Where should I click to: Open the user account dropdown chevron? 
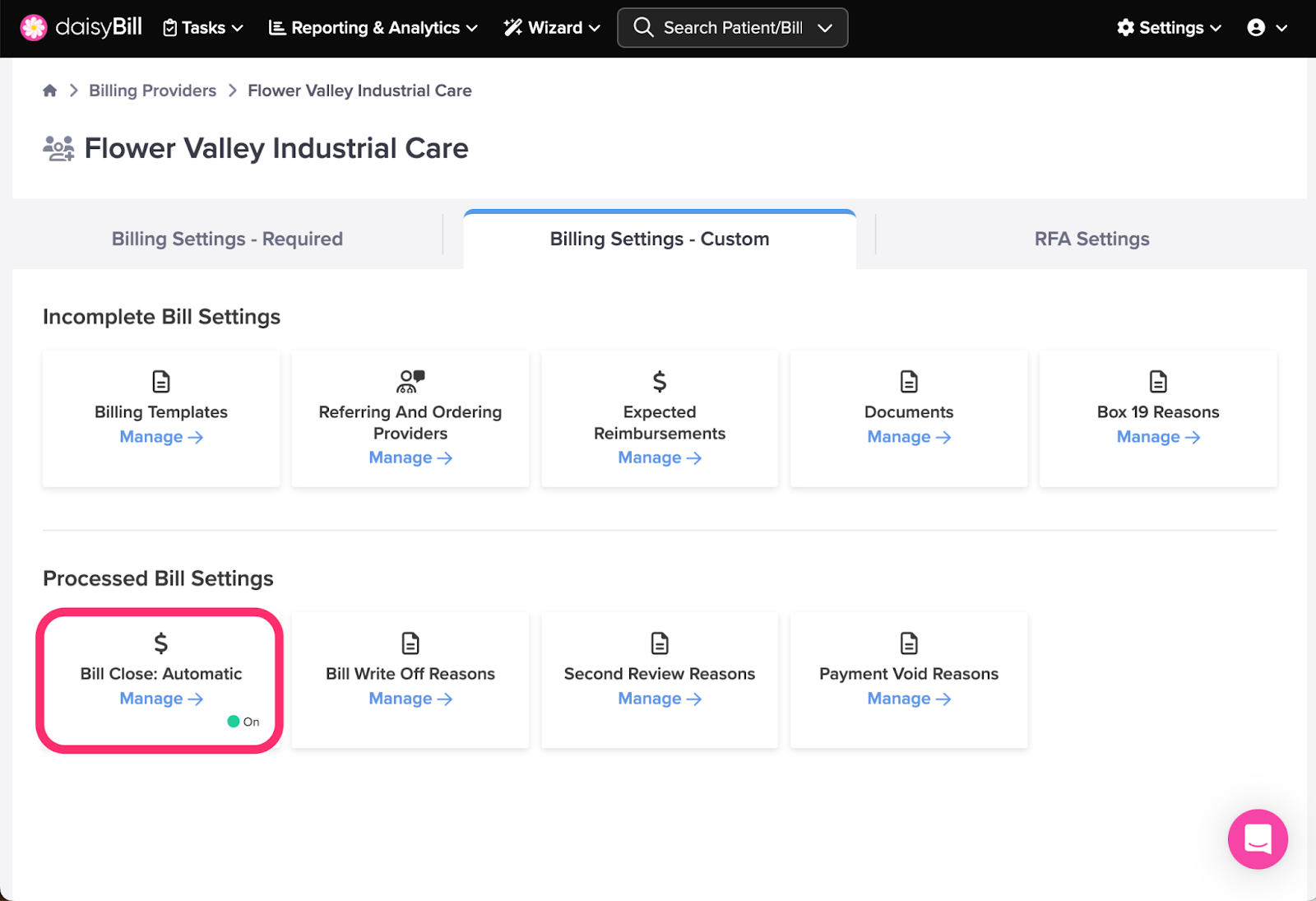click(x=1281, y=28)
